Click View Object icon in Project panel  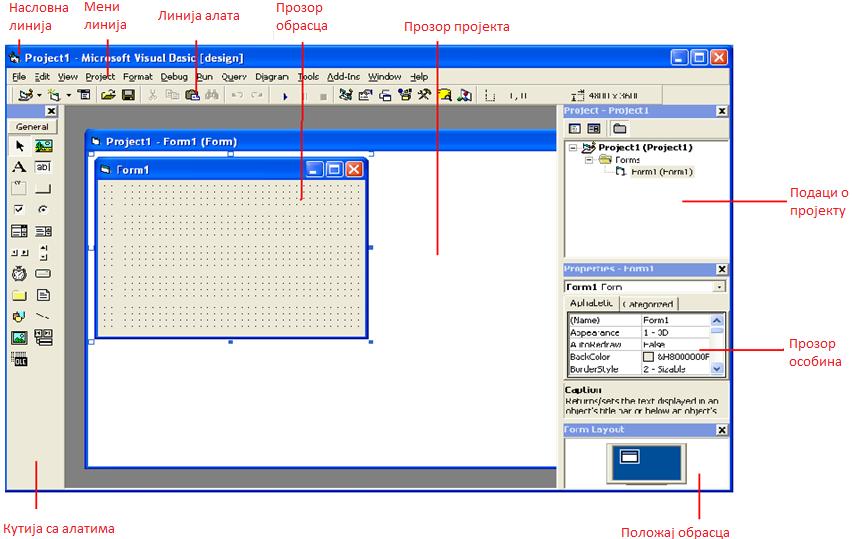[594, 129]
